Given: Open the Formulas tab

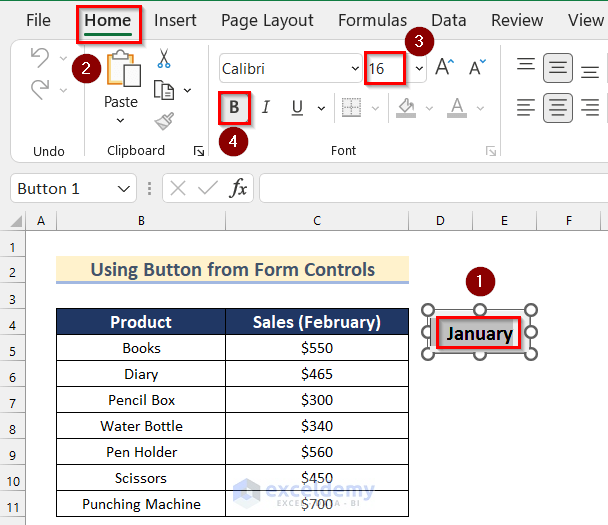Looking at the screenshot, I should pos(372,20).
